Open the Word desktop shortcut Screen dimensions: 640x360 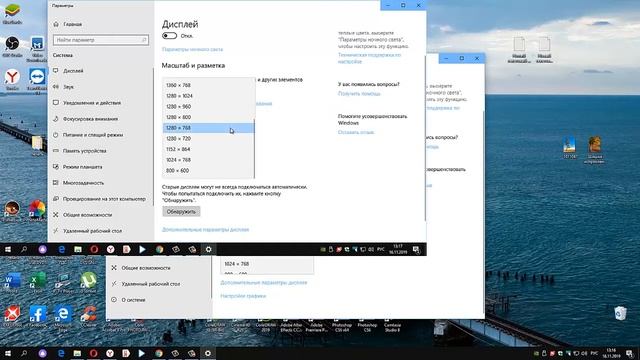point(12,282)
